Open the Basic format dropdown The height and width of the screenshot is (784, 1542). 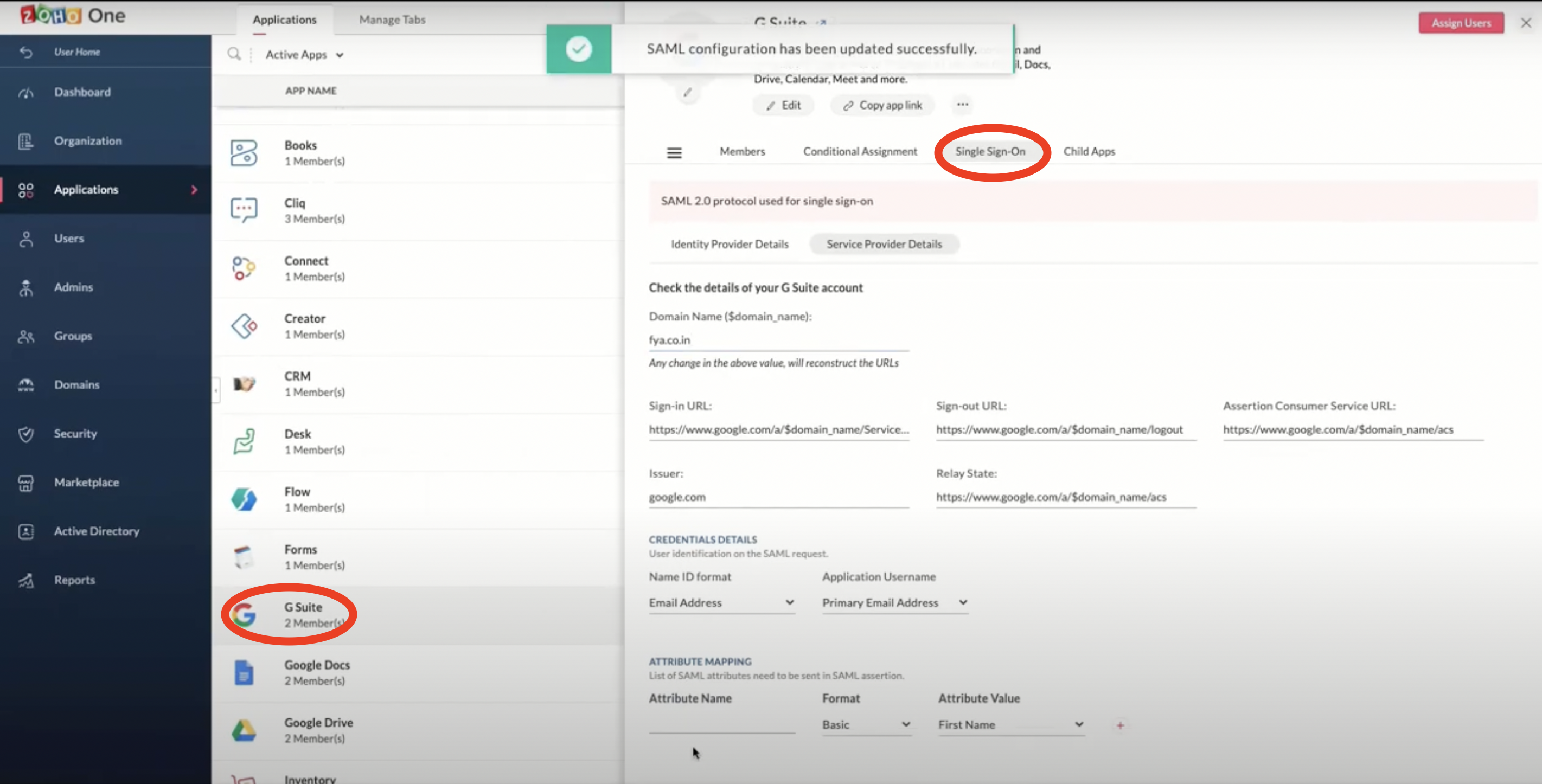pyautogui.click(x=866, y=725)
